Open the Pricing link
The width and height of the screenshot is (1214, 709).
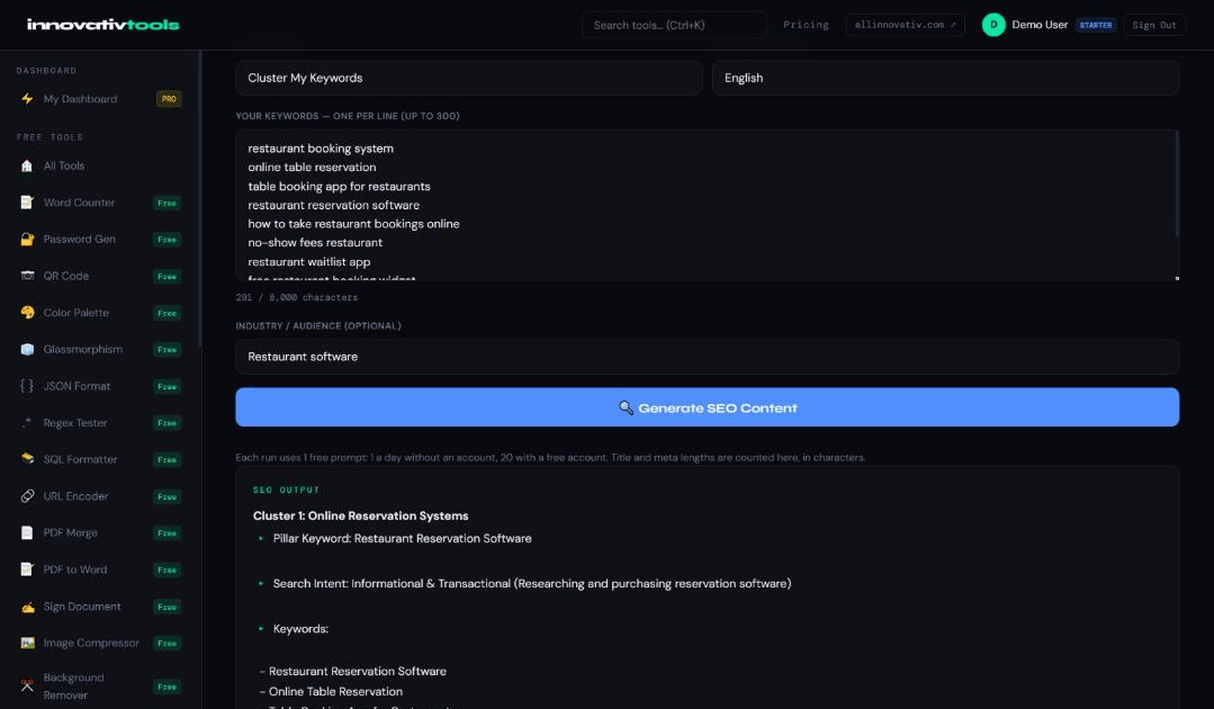pyautogui.click(x=806, y=25)
